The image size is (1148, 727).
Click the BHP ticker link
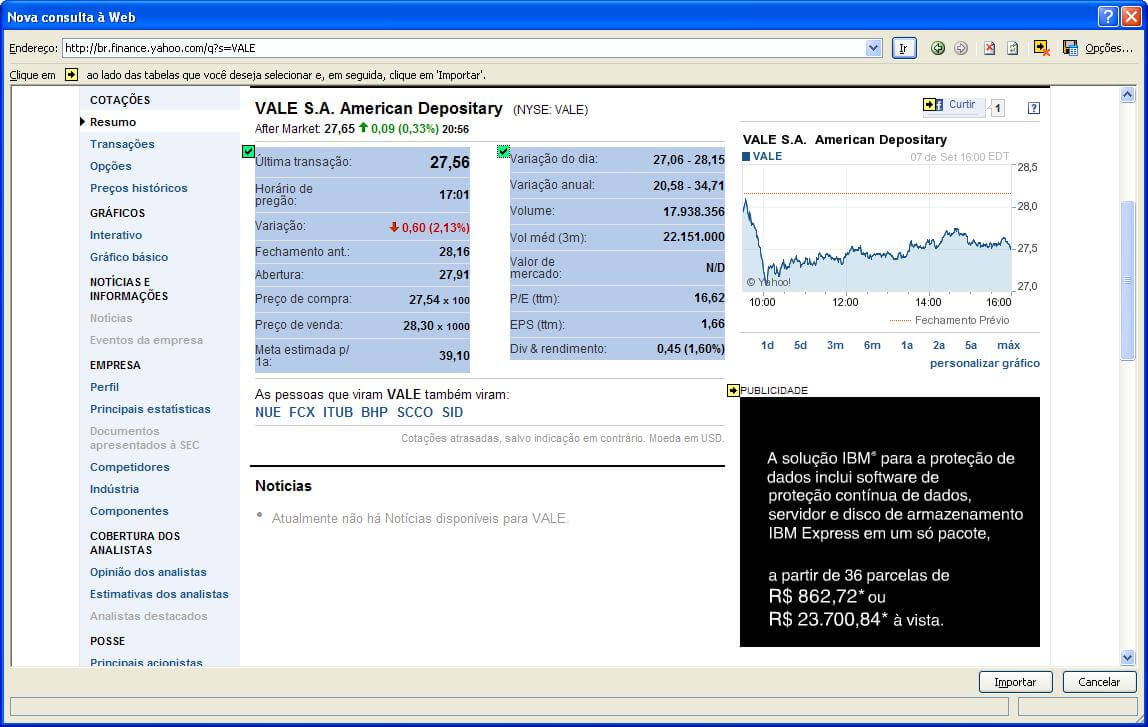point(374,412)
